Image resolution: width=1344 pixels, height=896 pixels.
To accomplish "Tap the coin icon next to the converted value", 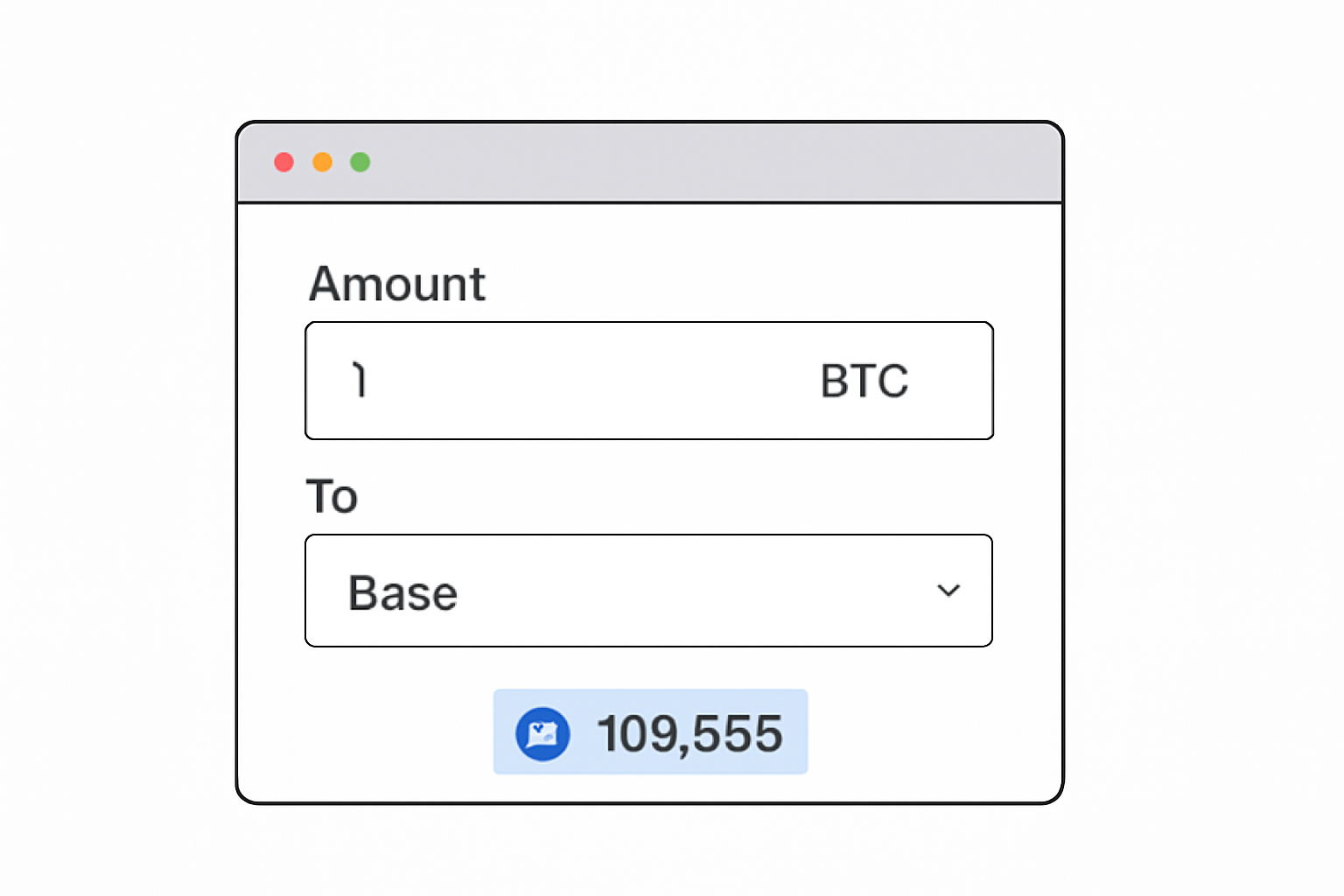I will [x=542, y=733].
